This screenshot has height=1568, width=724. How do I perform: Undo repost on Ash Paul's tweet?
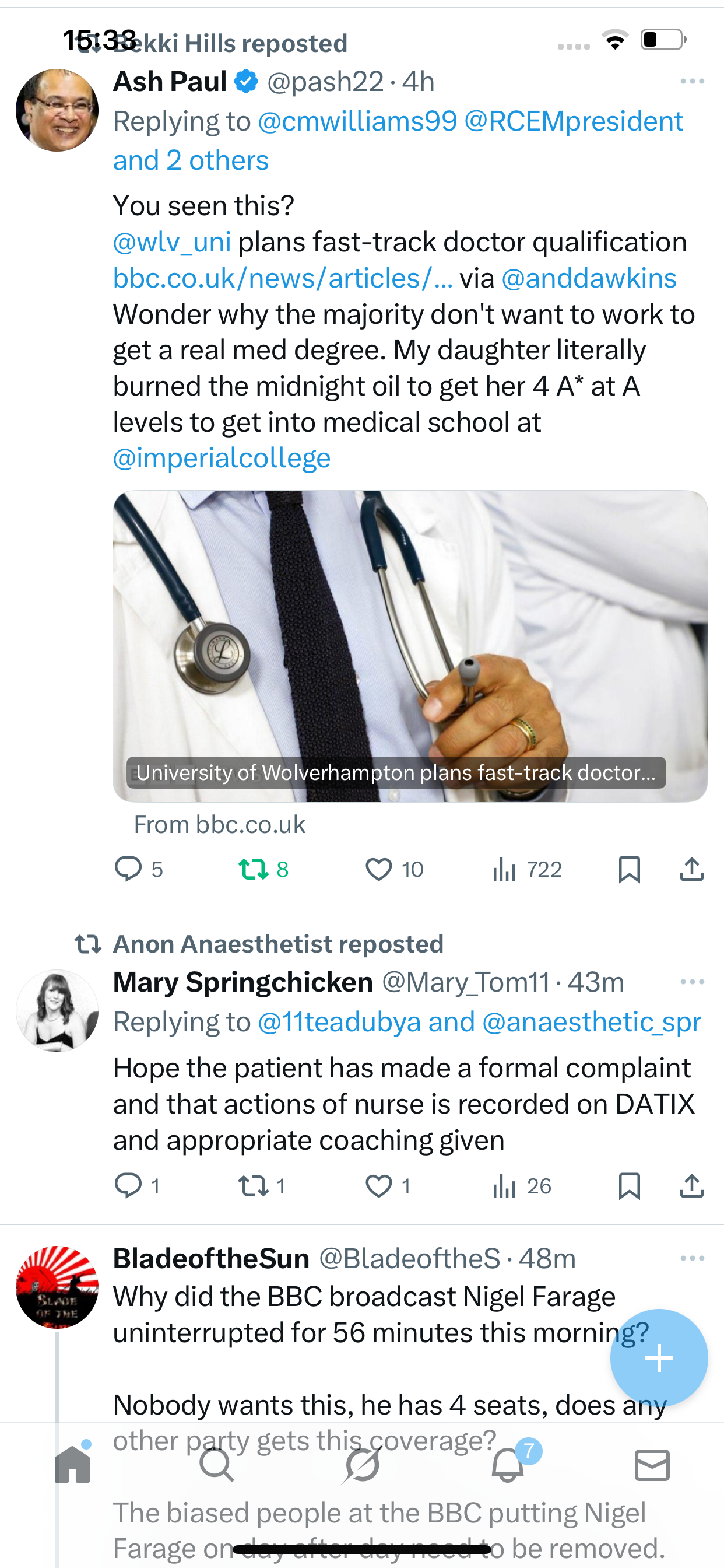click(x=254, y=869)
